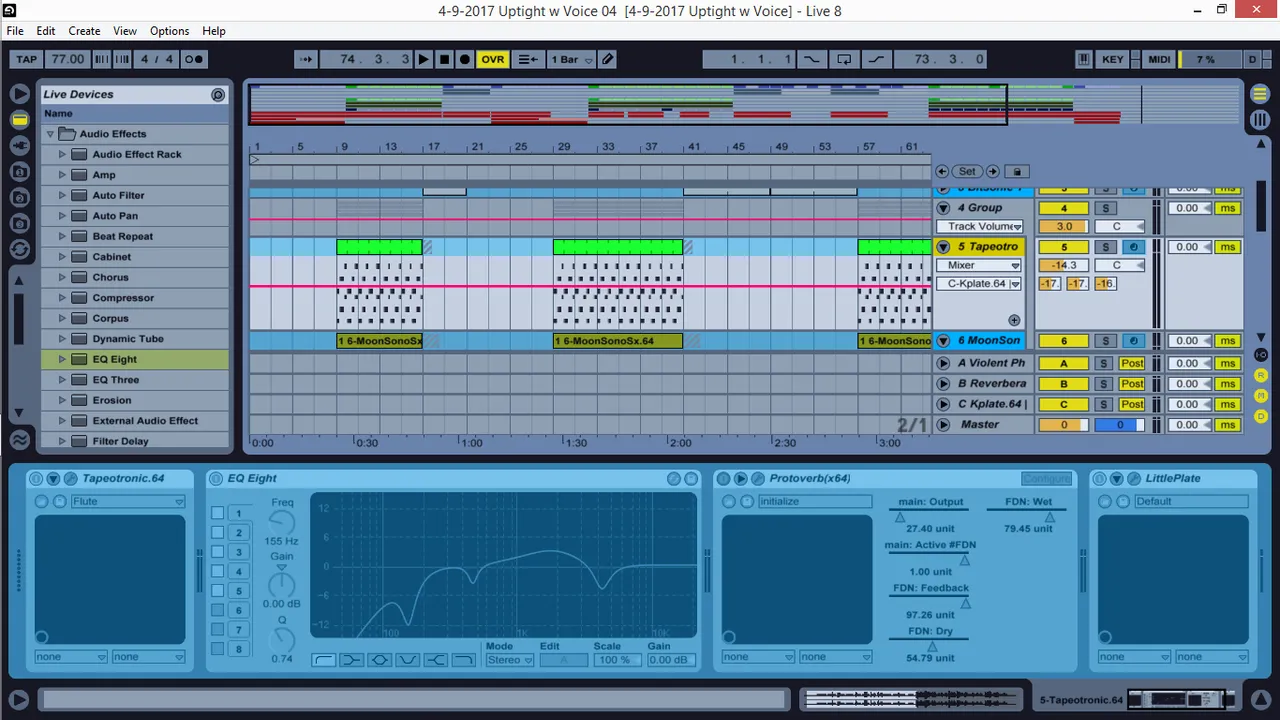Expand the Audio Effect Rack folder
The image size is (1280, 720).
(62, 154)
